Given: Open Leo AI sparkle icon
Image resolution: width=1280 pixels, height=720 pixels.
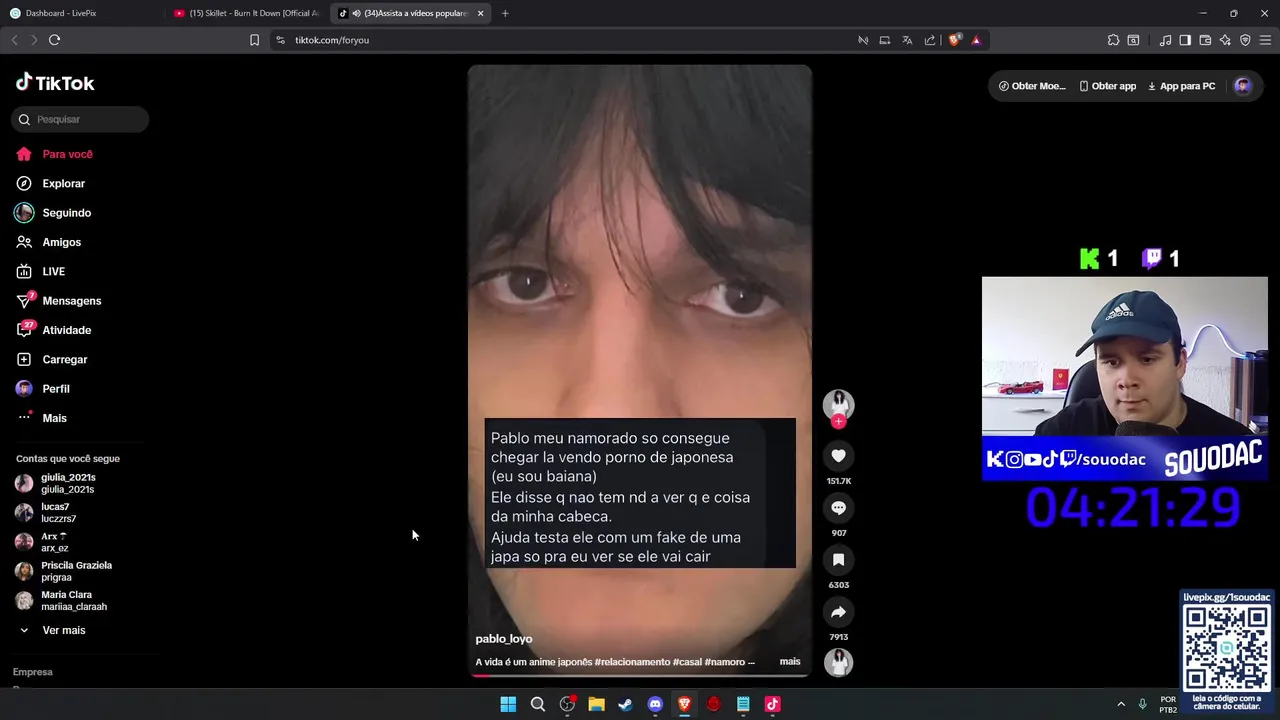Looking at the screenshot, I should (x=1225, y=40).
